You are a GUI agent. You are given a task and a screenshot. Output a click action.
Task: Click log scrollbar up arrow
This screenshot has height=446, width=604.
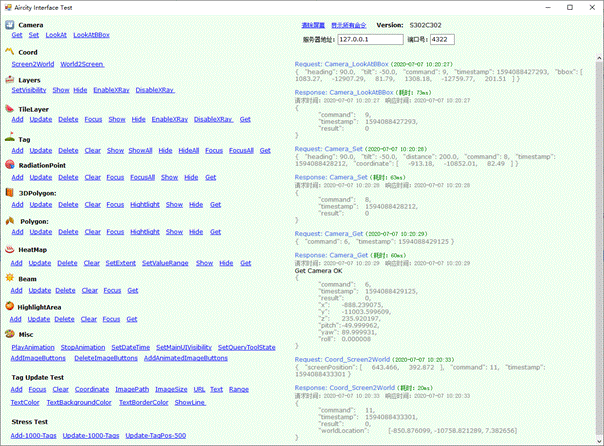click(x=599, y=58)
